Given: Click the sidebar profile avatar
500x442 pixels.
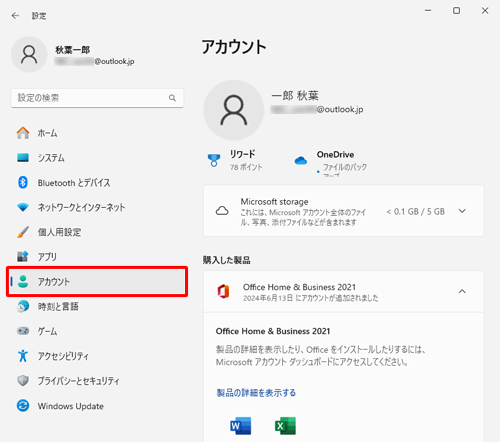Looking at the screenshot, I should pyautogui.click(x=29, y=54).
